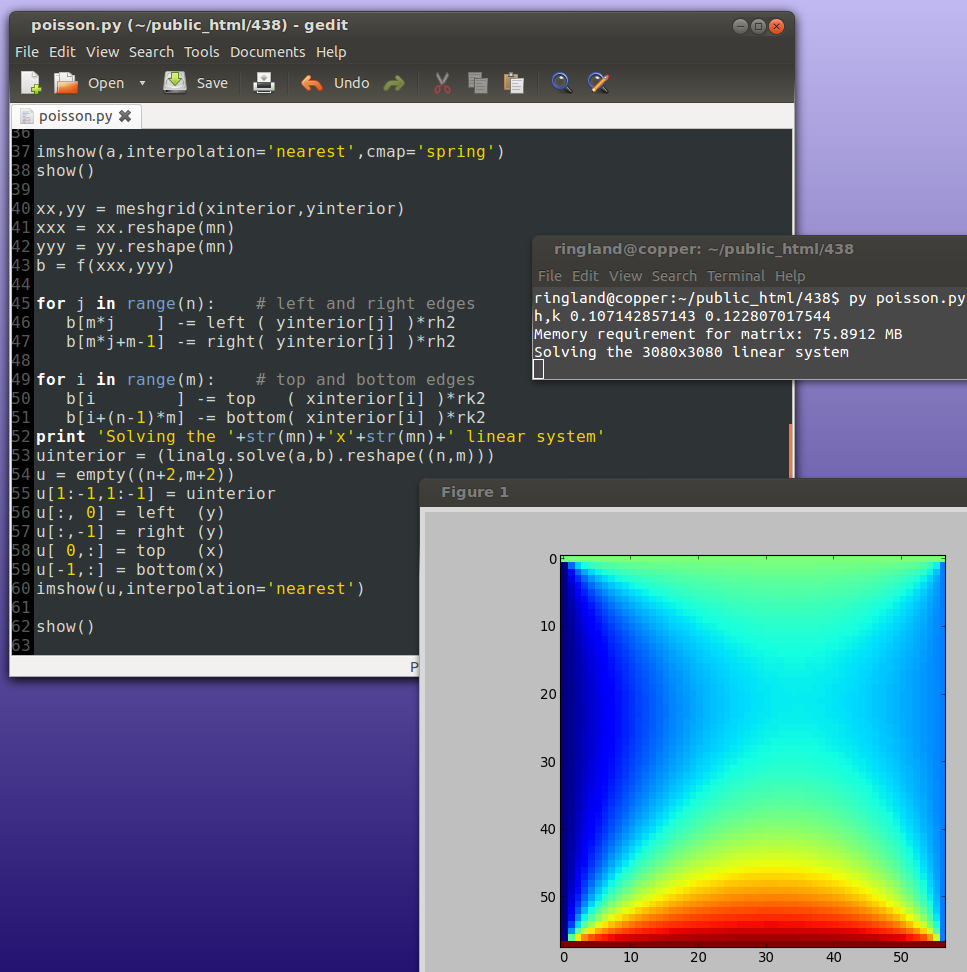967x972 pixels.
Task: Expand the Open recent files dropdown arrow
Action: pyautogui.click(x=142, y=83)
